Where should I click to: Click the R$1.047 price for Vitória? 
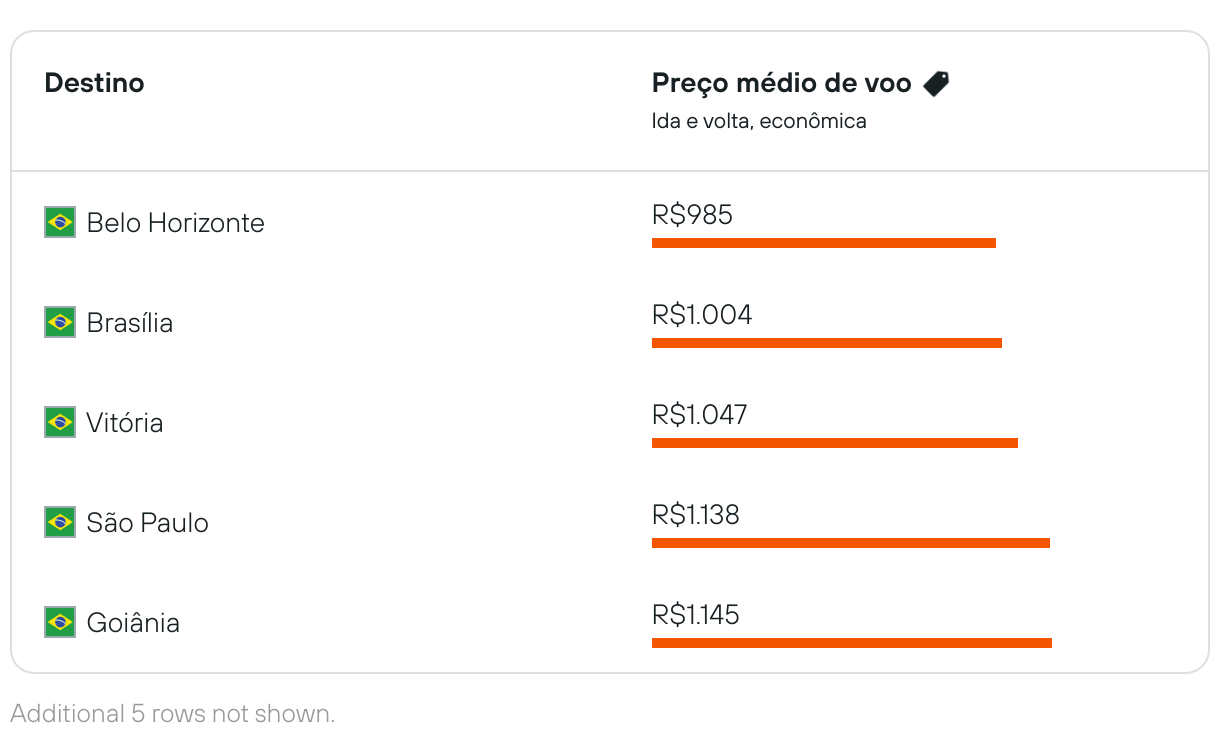click(x=699, y=415)
